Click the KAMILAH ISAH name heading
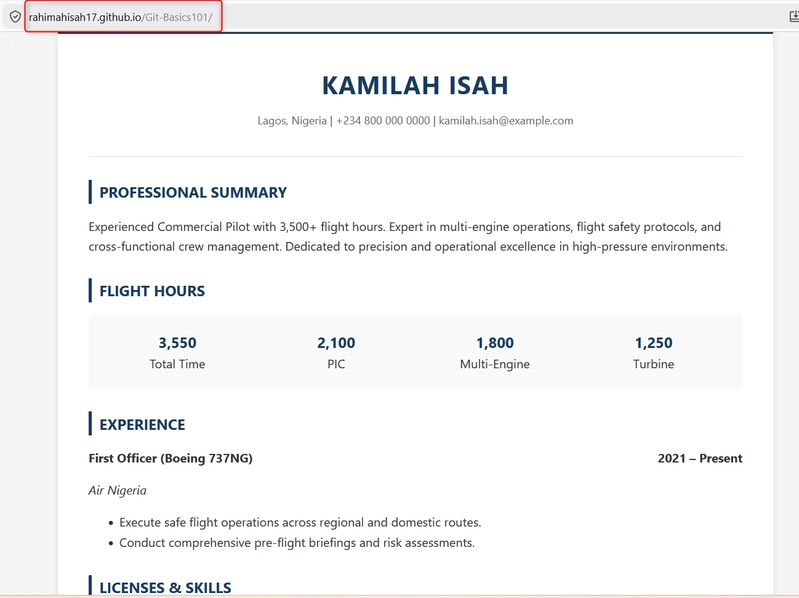Viewport: 799px width, 598px height. point(415,86)
